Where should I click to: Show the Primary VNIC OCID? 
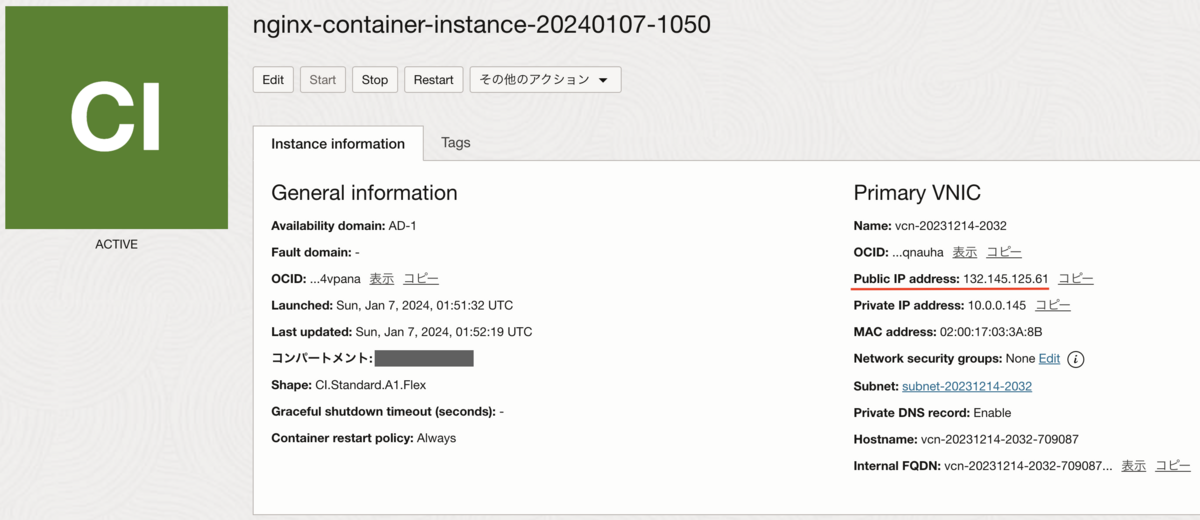[964, 252]
